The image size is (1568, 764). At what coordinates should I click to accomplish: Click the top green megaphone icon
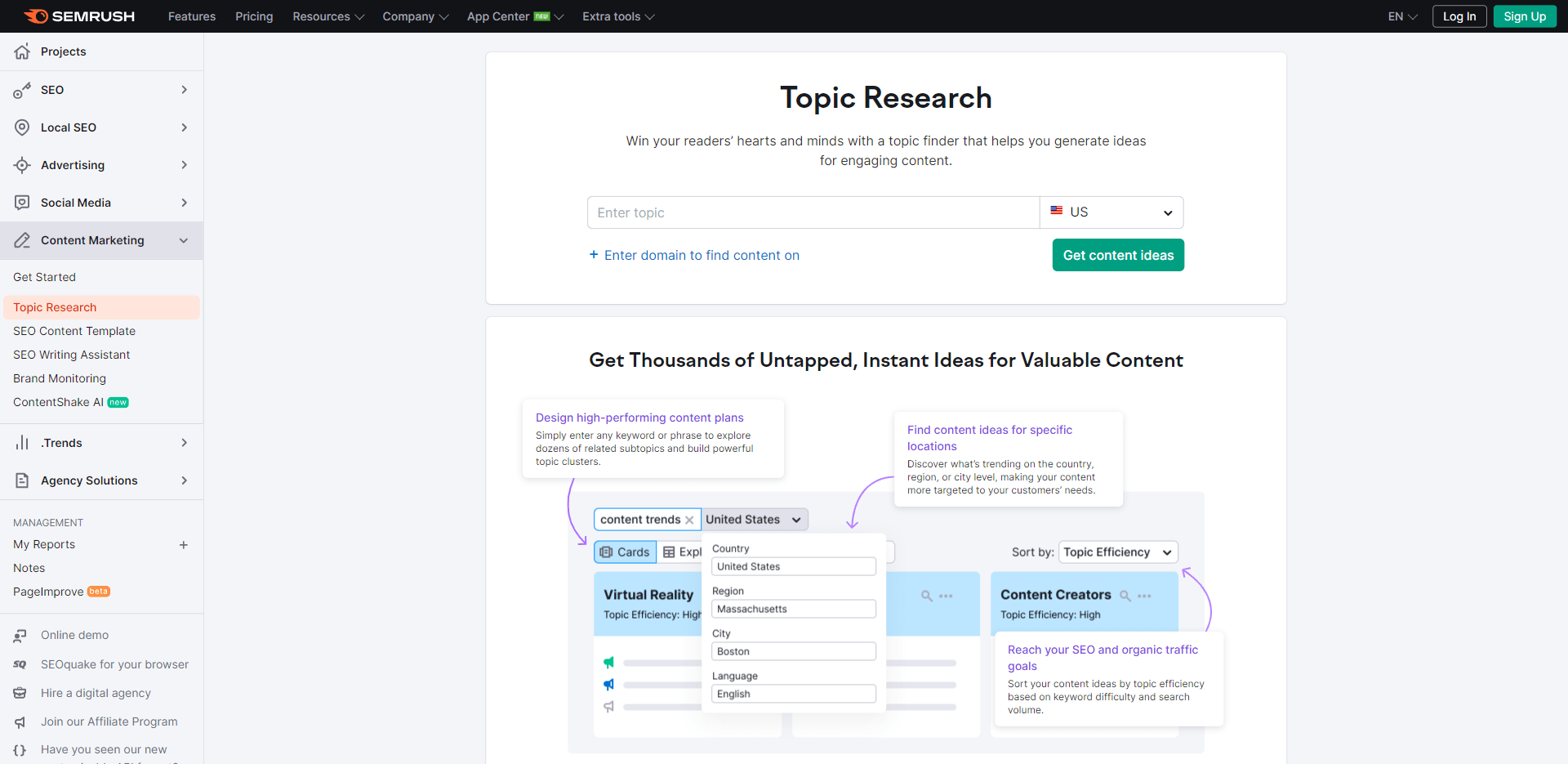coord(608,663)
